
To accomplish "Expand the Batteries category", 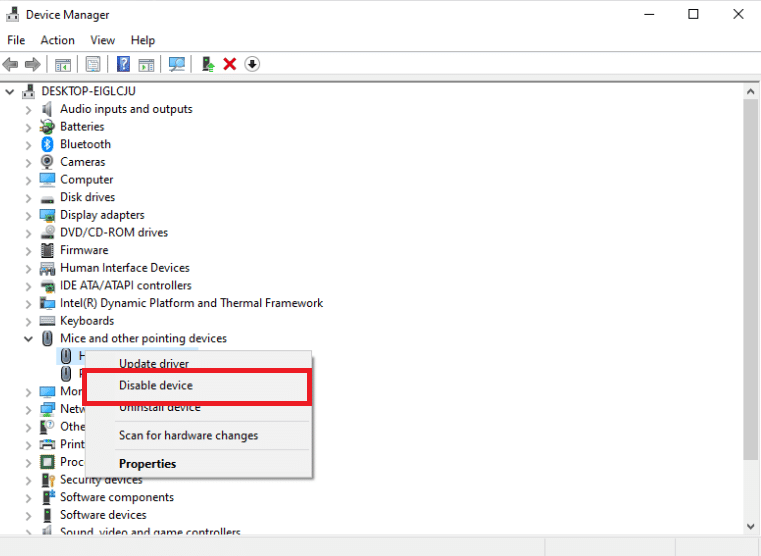I will pyautogui.click(x=28, y=127).
